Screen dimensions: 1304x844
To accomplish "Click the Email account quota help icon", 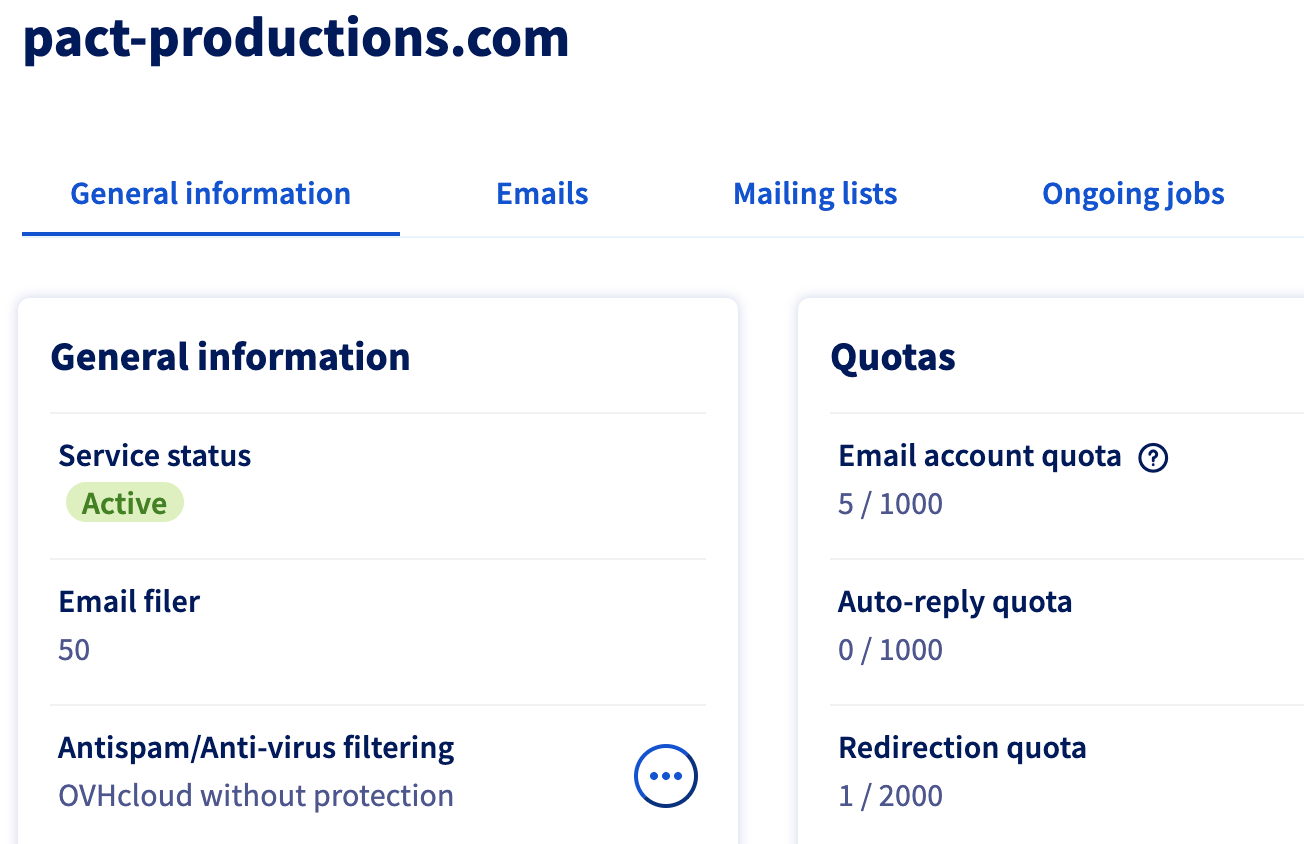I will point(1153,458).
